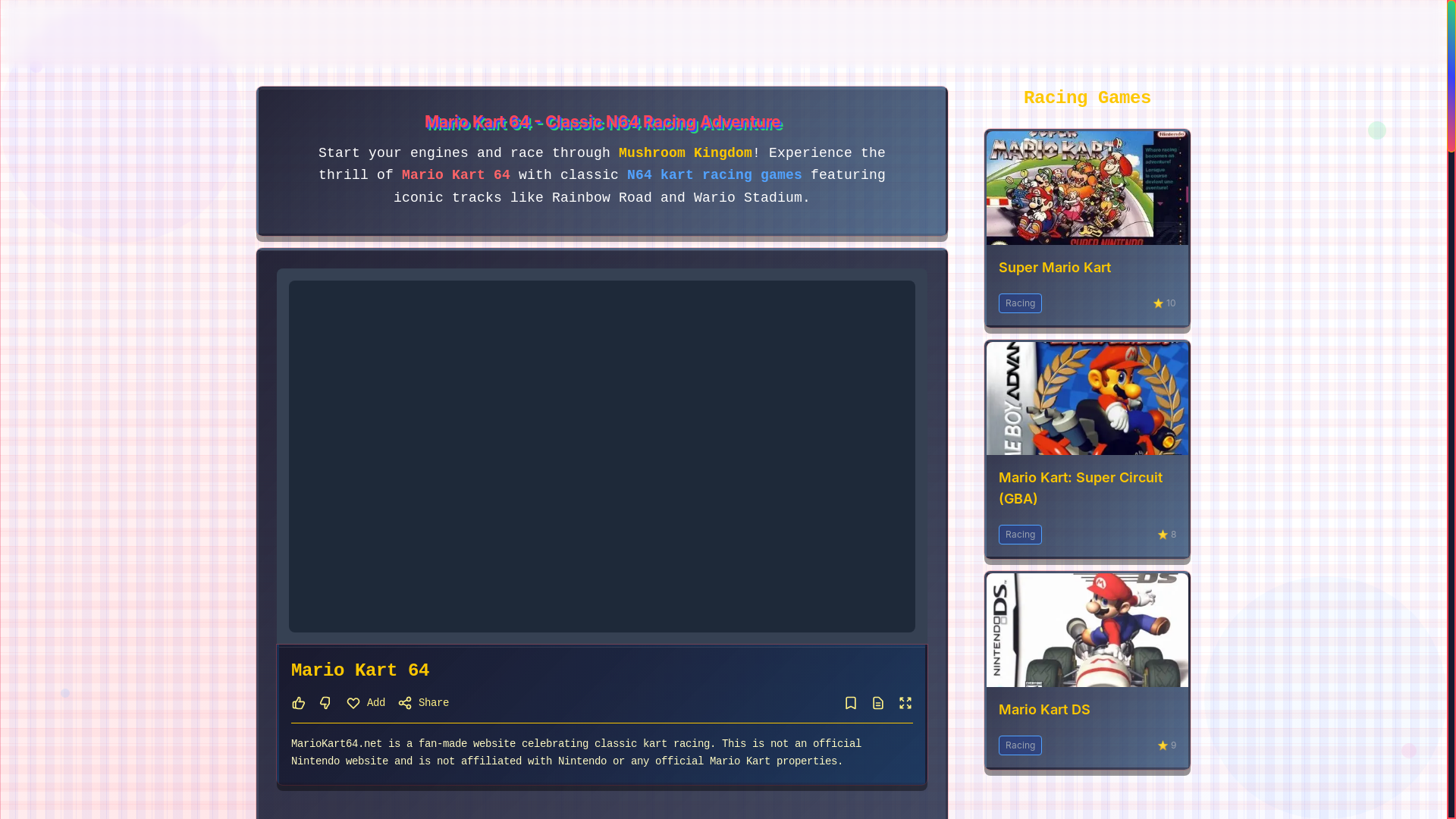The image size is (1456, 819).
Task: Click the star rating on Mario Kart DS
Action: (x=1167, y=745)
